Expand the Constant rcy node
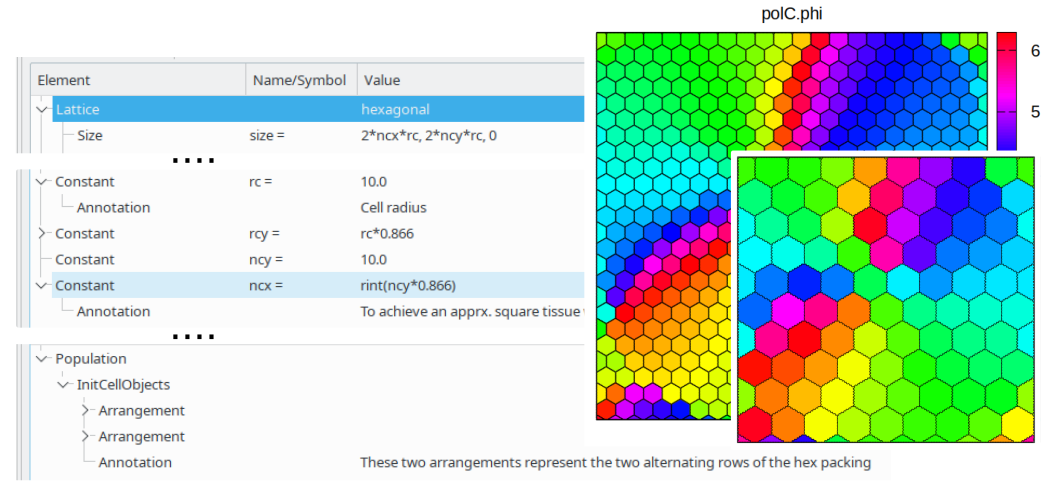Image resolution: width=1054 pixels, height=496 pixels. point(42,233)
